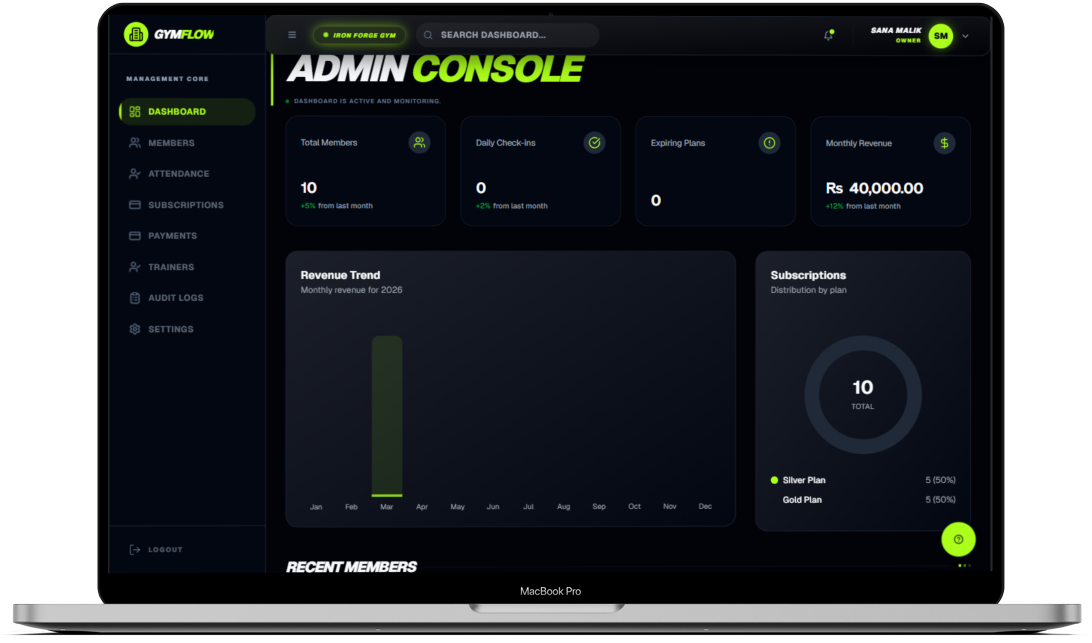Select Audit Logs menu item
Image resolution: width=1092 pixels, height=643 pixels.
click(x=175, y=298)
